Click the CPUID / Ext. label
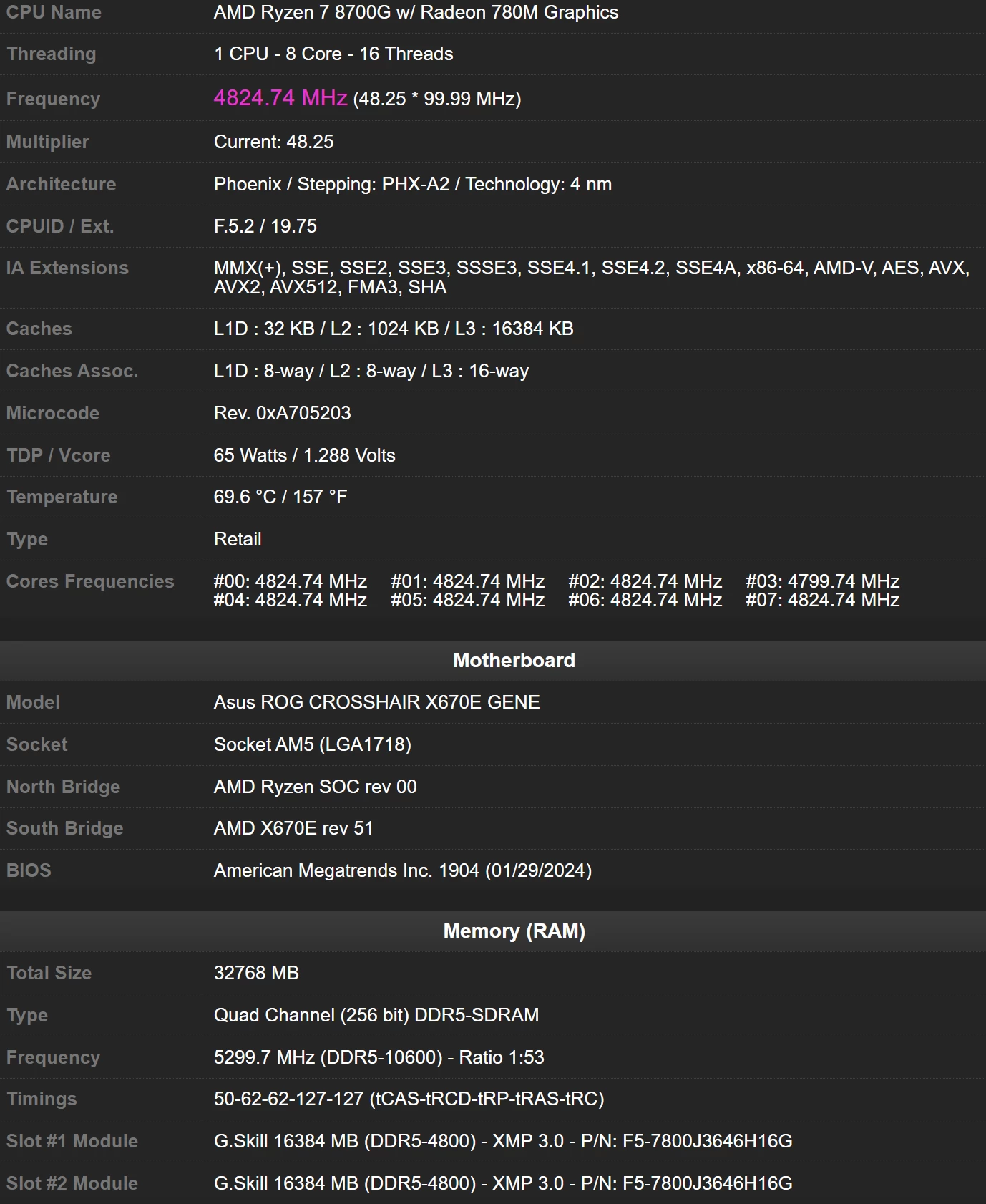986x1204 pixels. (x=60, y=226)
